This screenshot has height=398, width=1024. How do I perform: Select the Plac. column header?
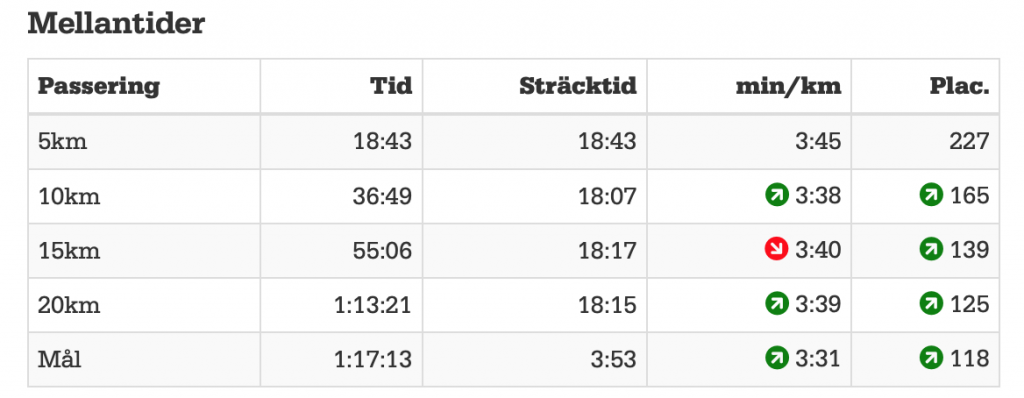pyautogui.click(x=960, y=86)
